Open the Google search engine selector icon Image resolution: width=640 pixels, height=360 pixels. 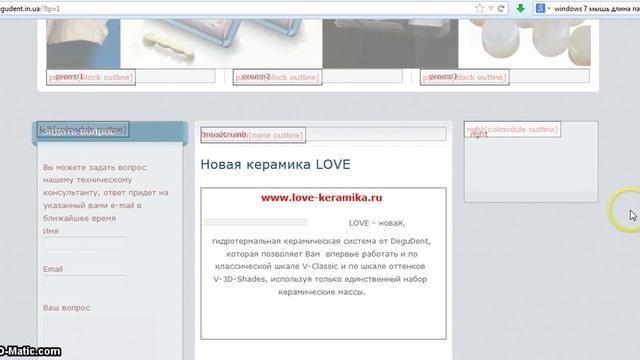(540, 8)
